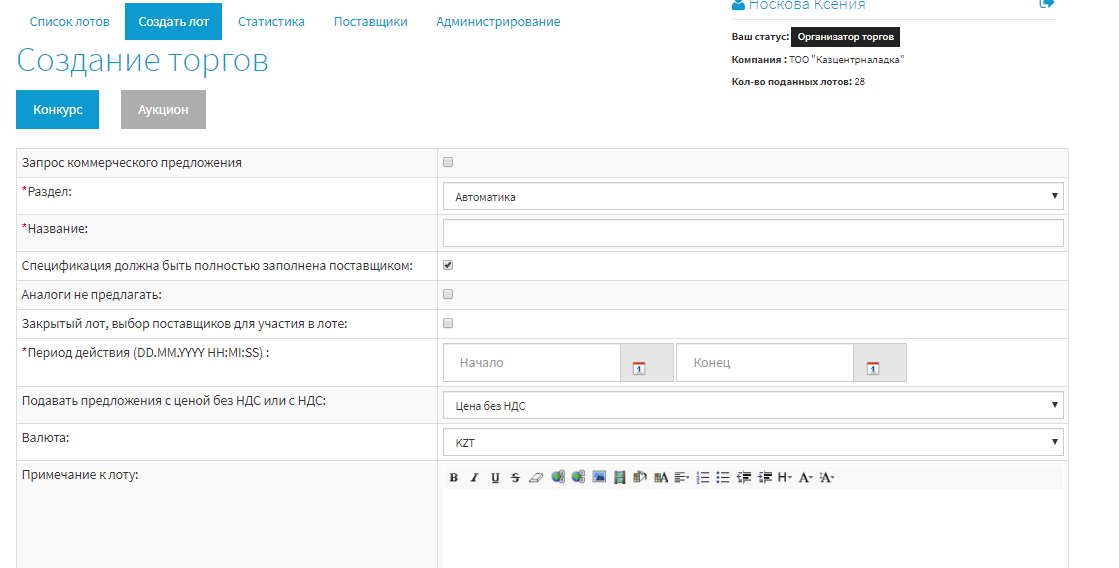Click the text color icon

tap(661, 477)
